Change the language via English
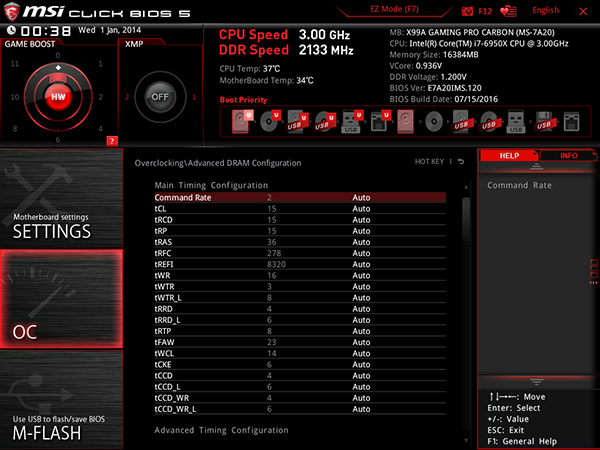 coord(545,10)
